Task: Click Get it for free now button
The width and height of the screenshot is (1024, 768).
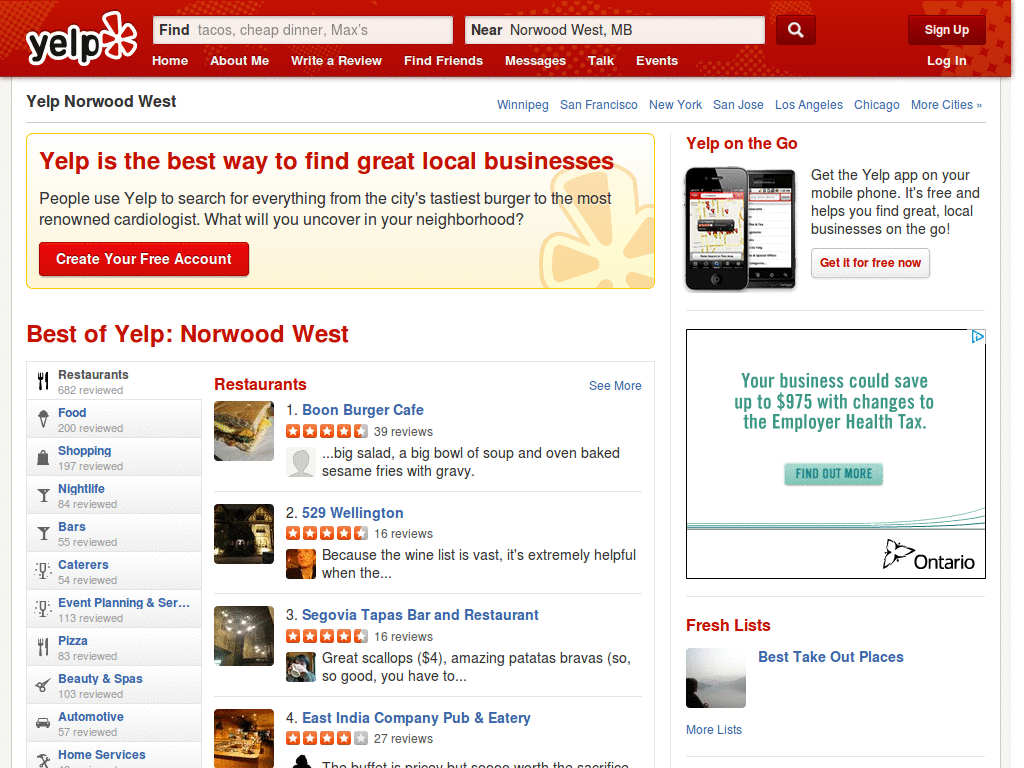Action: pos(870,264)
